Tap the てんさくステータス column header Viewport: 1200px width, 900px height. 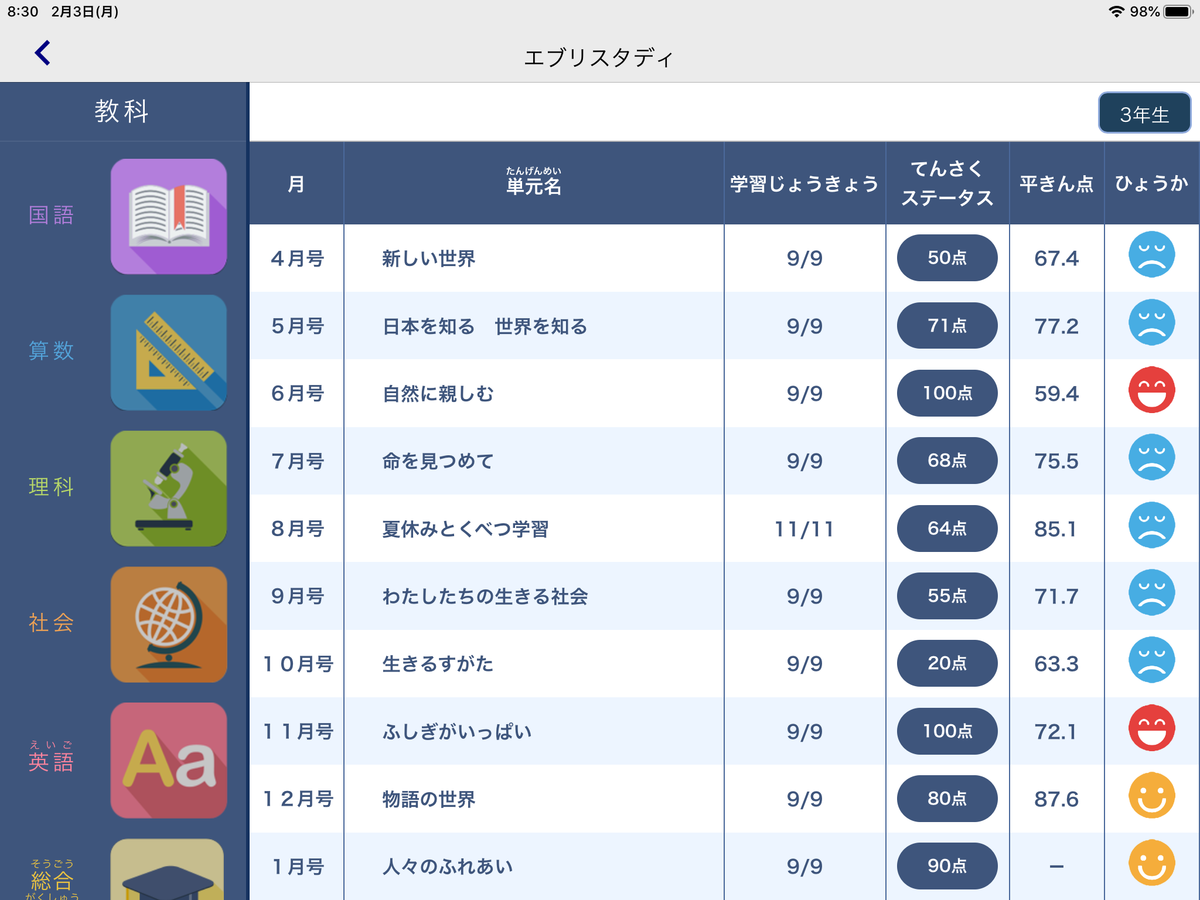pyautogui.click(x=947, y=183)
